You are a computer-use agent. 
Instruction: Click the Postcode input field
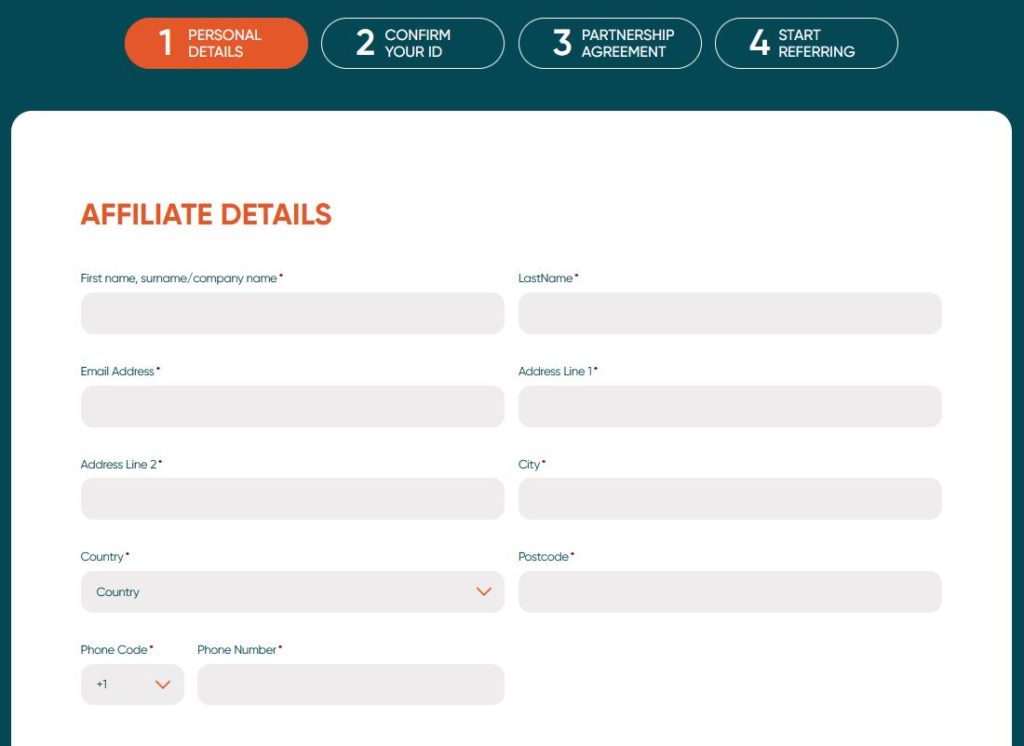pos(730,592)
